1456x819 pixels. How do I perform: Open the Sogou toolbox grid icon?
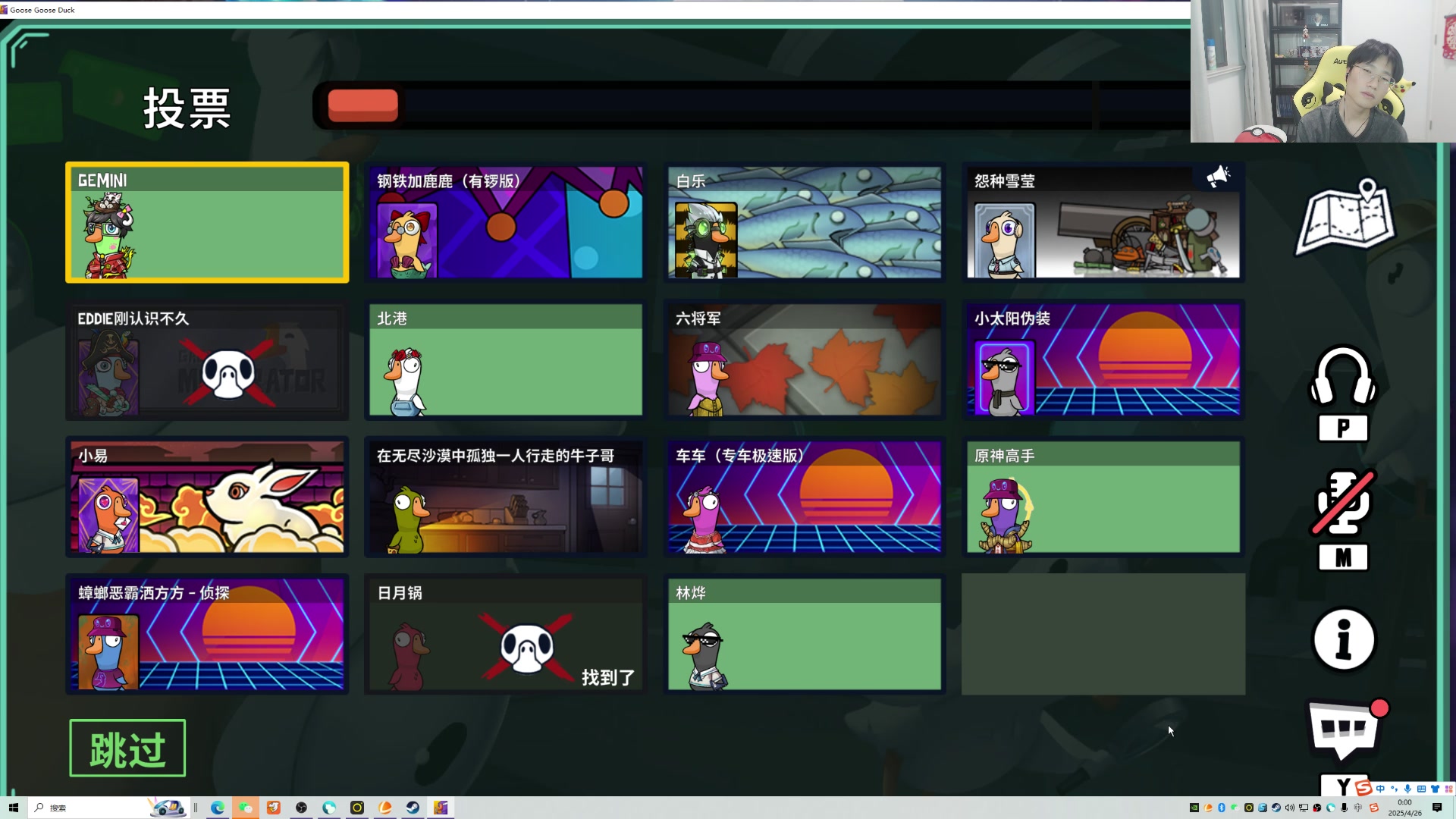tap(1449, 789)
